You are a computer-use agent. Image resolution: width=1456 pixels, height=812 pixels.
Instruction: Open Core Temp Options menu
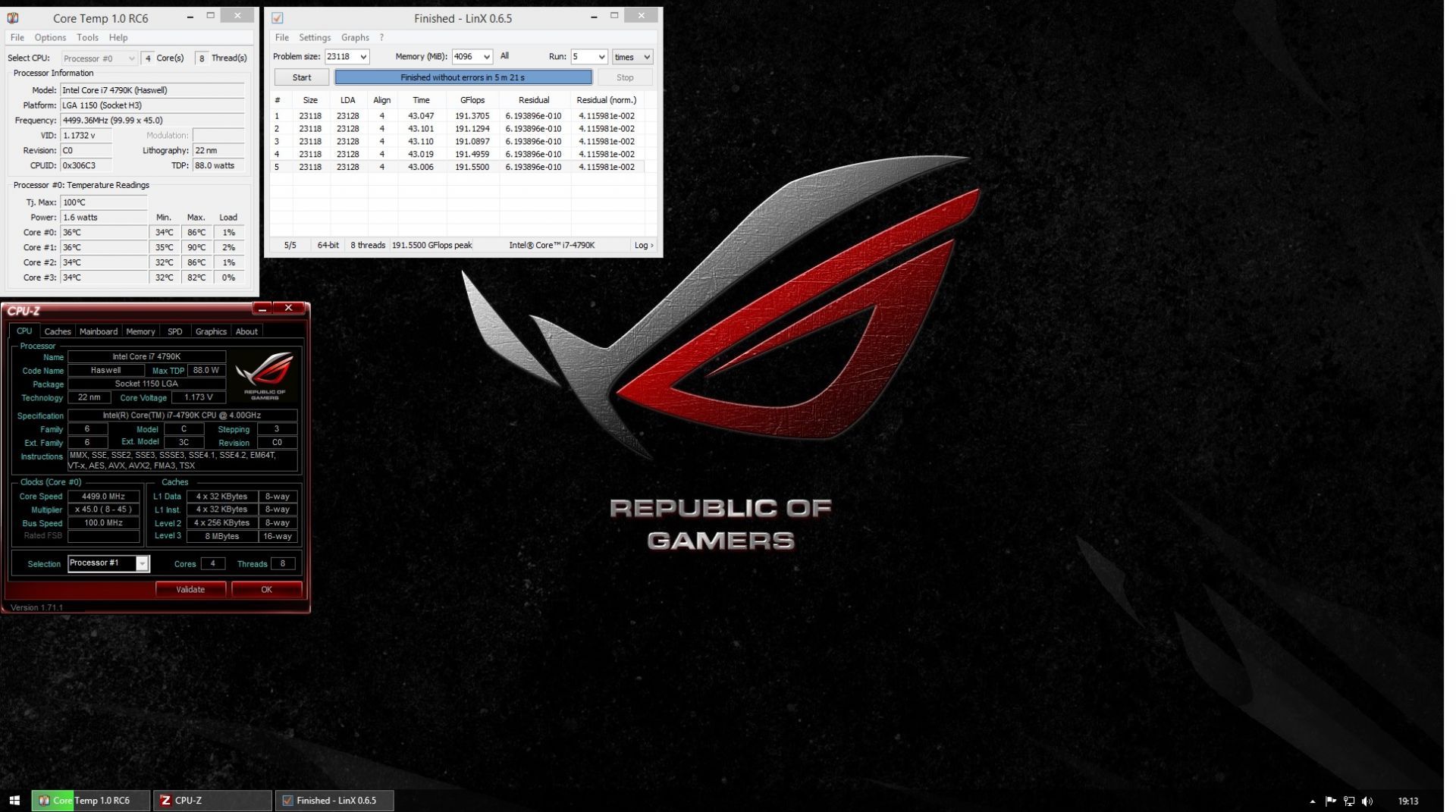point(50,37)
